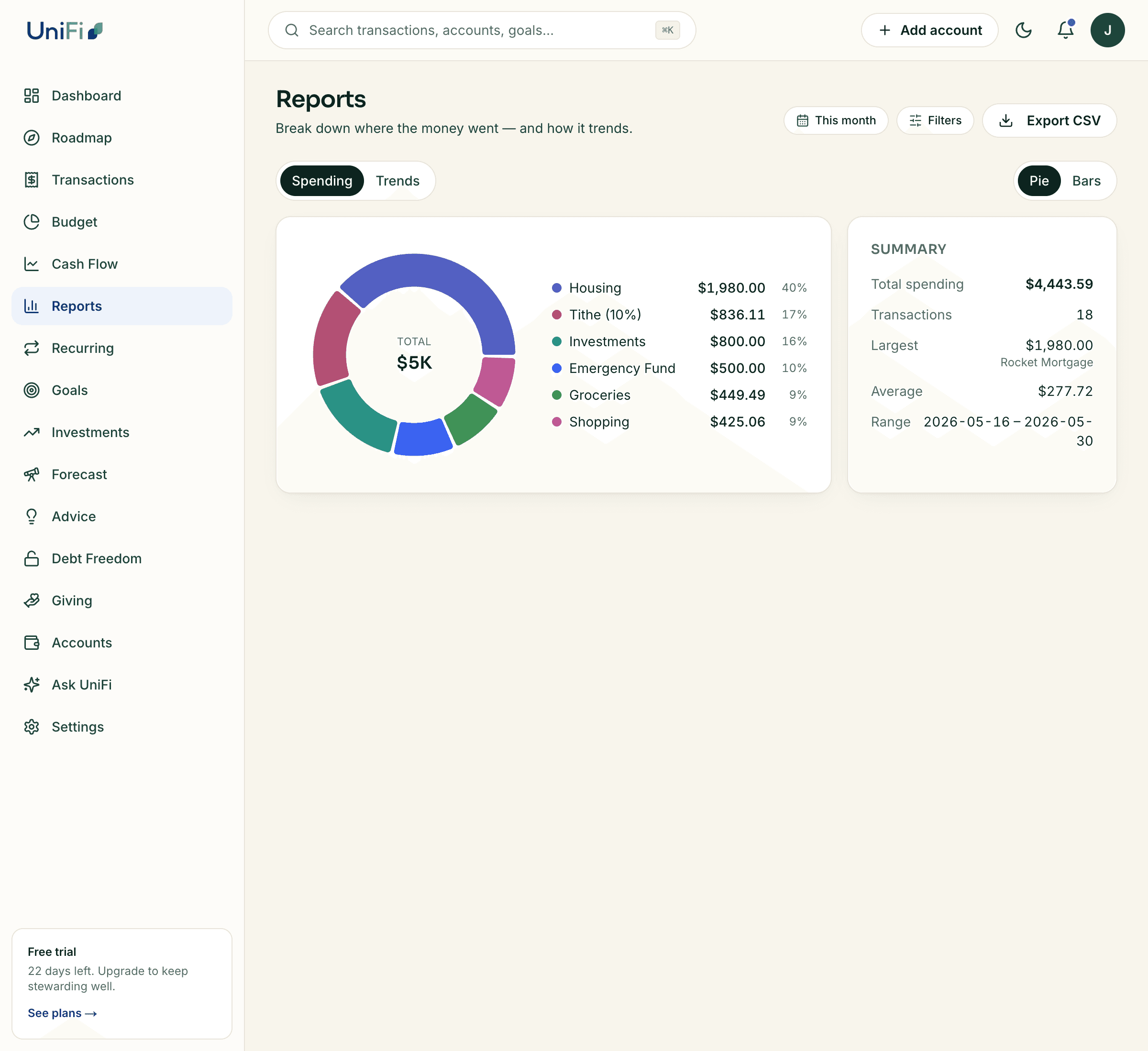This screenshot has height=1051, width=1148.
Task: Open Ask UniFi assistant
Action: [122, 685]
